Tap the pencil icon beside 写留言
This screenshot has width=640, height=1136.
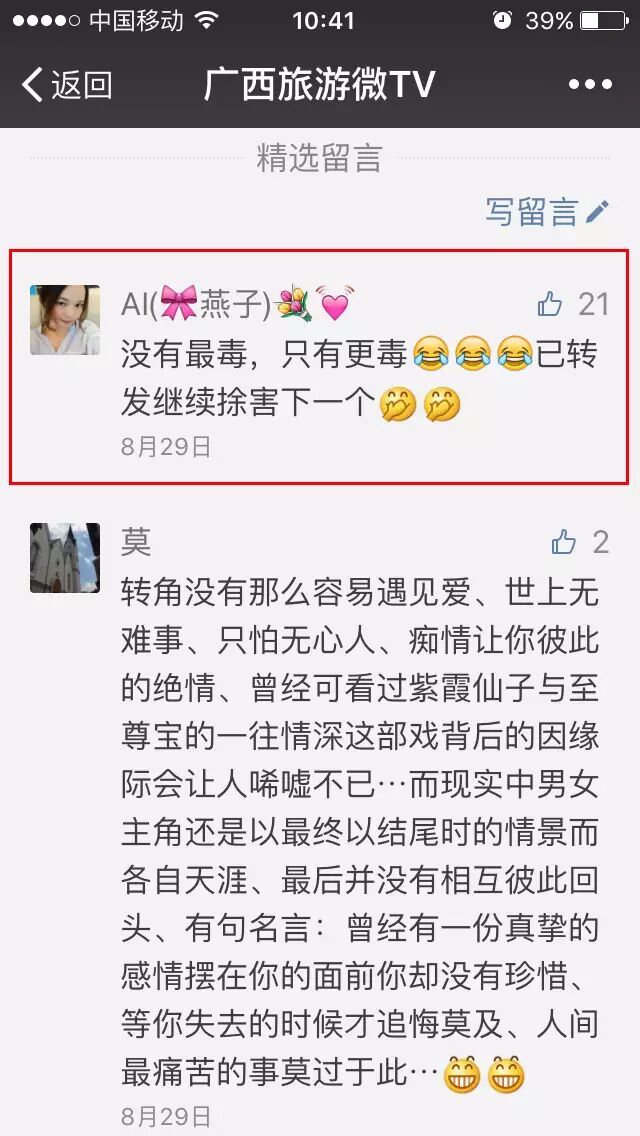click(x=598, y=211)
